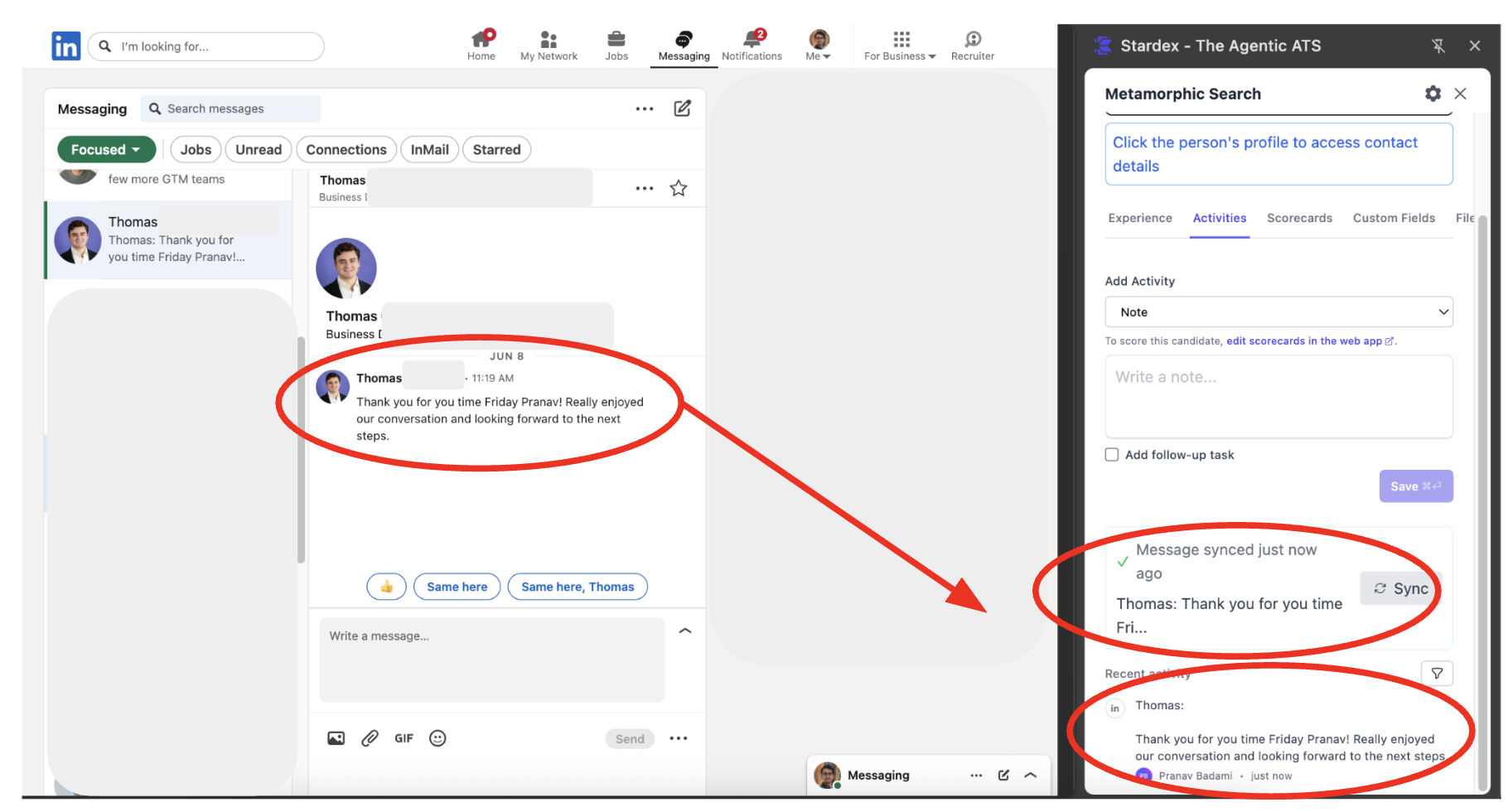
Task: Star the Thomas conversation
Action: click(x=679, y=188)
